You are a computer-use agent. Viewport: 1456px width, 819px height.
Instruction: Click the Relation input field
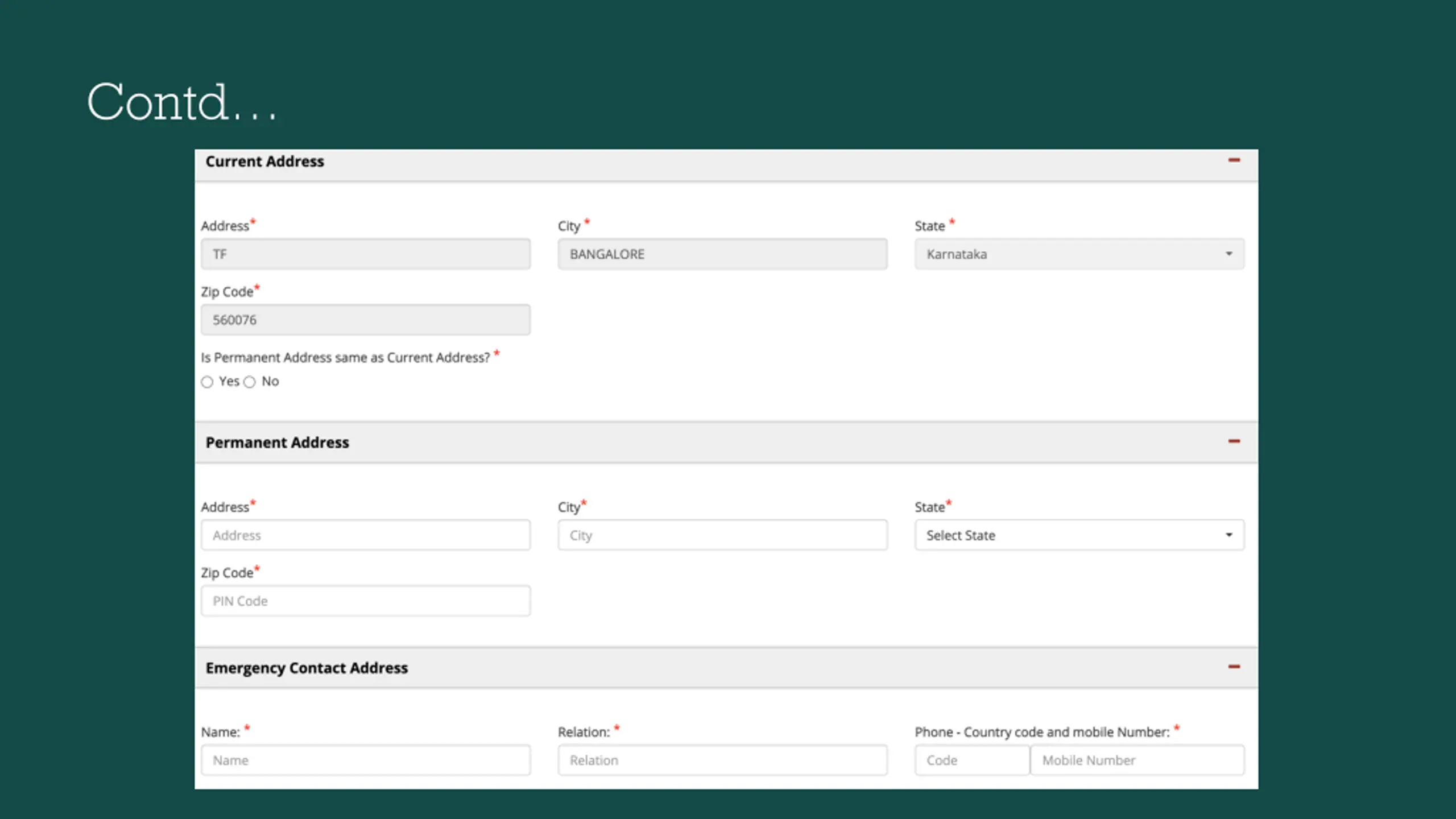tap(722, 760)
